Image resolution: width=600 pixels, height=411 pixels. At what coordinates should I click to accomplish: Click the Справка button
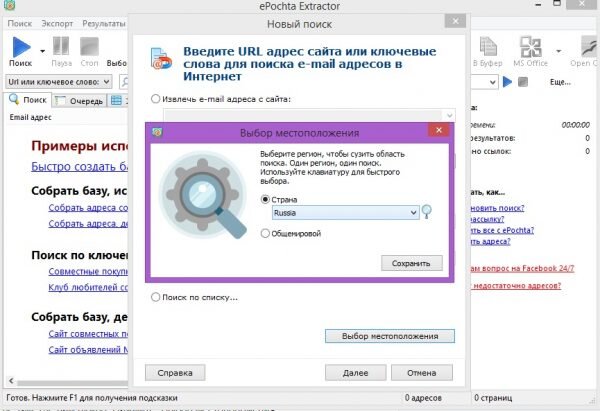tap(175, 372)
